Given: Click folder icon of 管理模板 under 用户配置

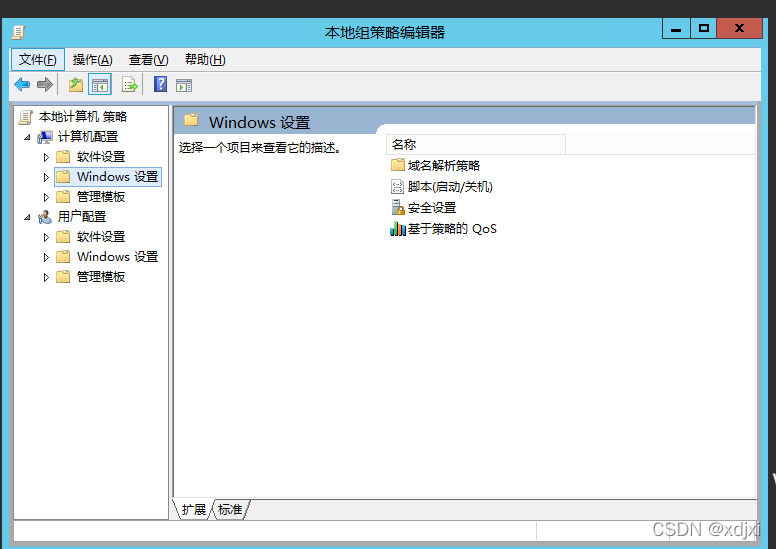Looking at the screenshot, I should [x=63, y=277].
